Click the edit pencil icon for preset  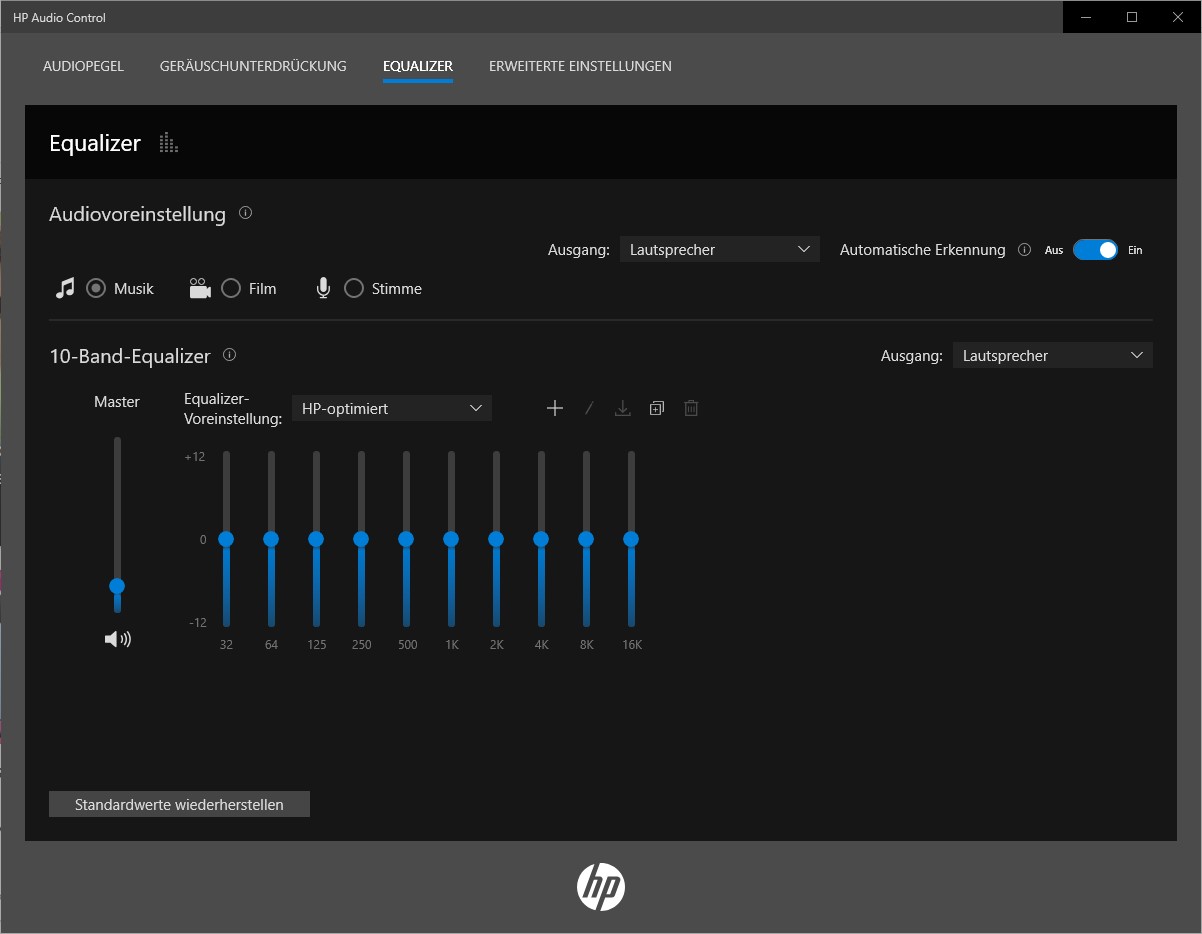(x=589, y=408)
